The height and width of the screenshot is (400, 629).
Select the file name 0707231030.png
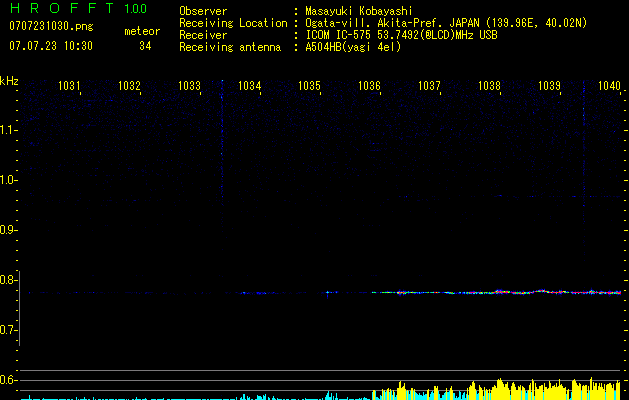click(51, 27)
